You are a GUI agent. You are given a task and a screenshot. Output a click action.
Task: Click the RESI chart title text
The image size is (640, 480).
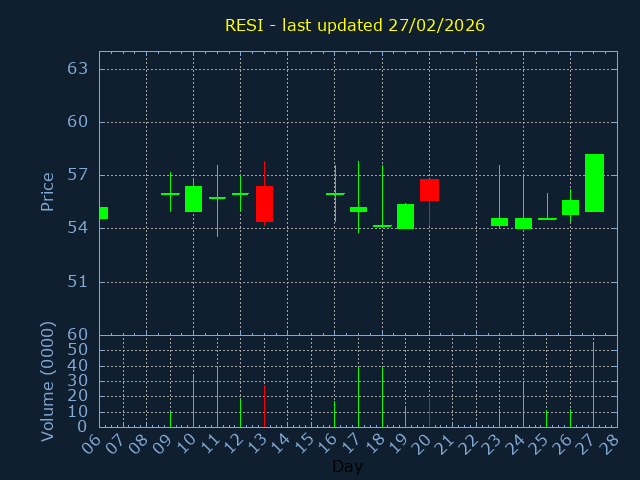(355, 25)
